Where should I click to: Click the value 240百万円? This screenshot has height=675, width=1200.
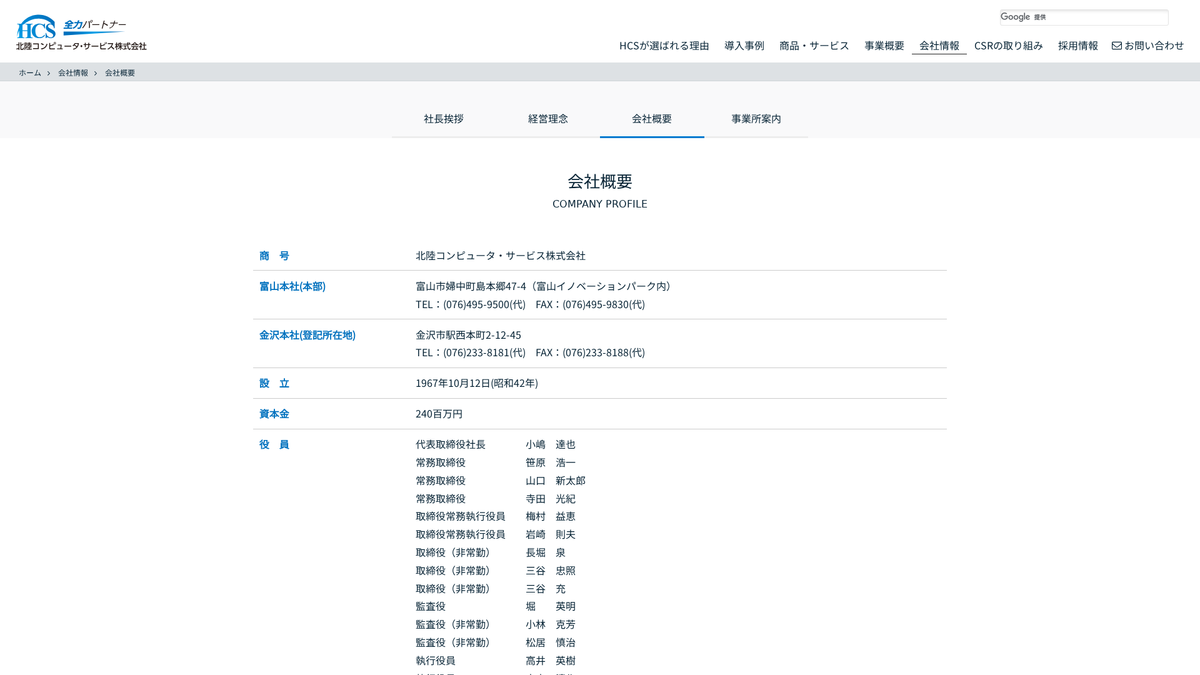click(439, 414)
